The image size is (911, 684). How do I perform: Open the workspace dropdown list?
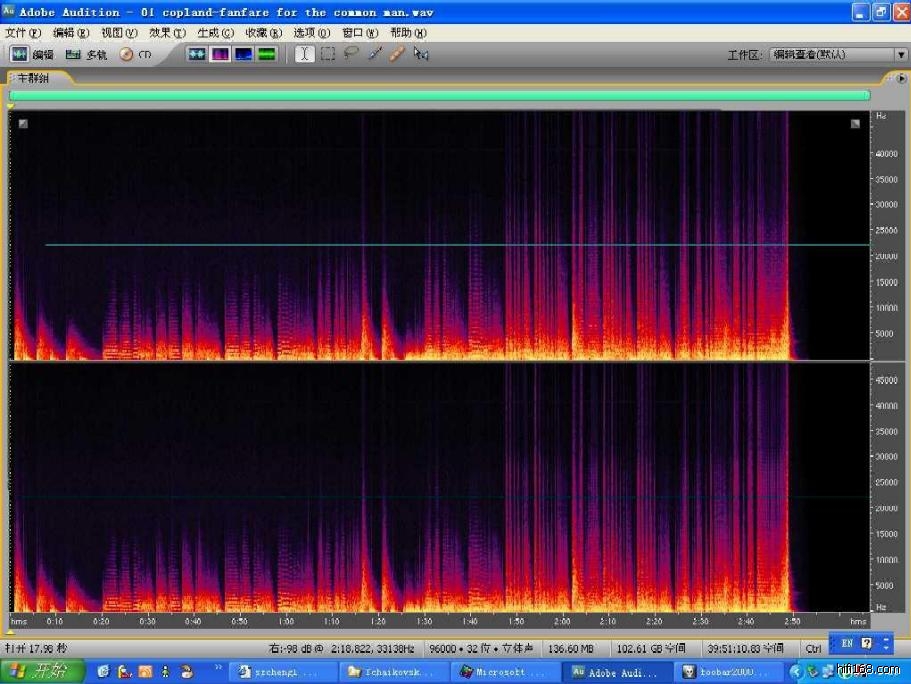pyautogui.click(x=900, y=55)
